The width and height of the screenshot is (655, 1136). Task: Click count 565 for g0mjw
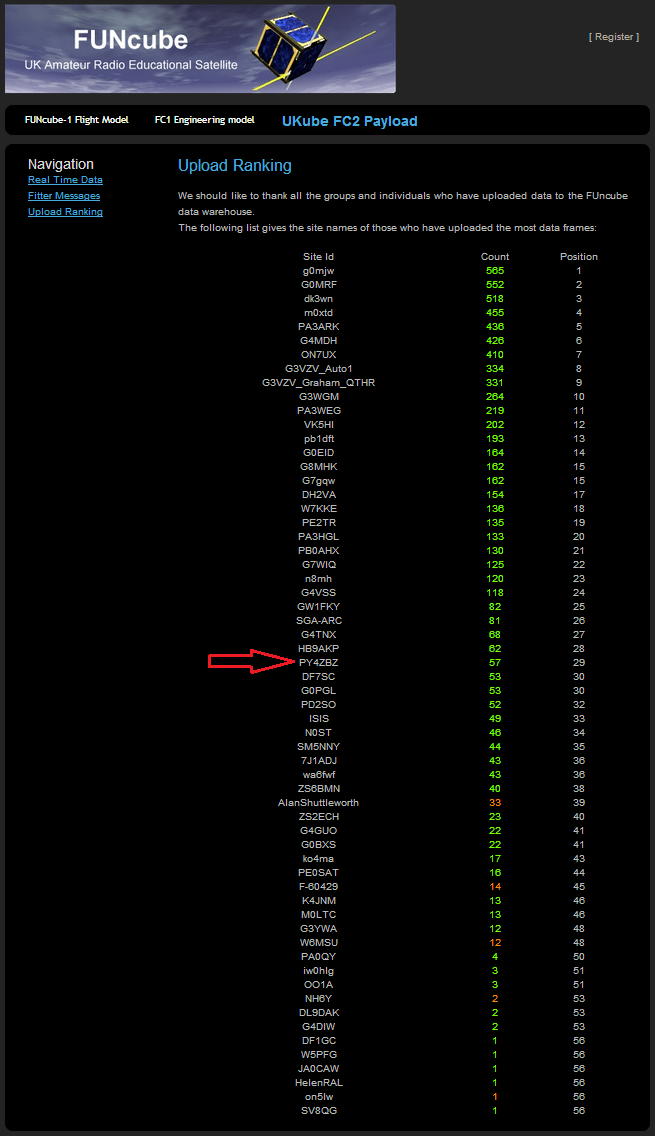(x=495, y=271)
